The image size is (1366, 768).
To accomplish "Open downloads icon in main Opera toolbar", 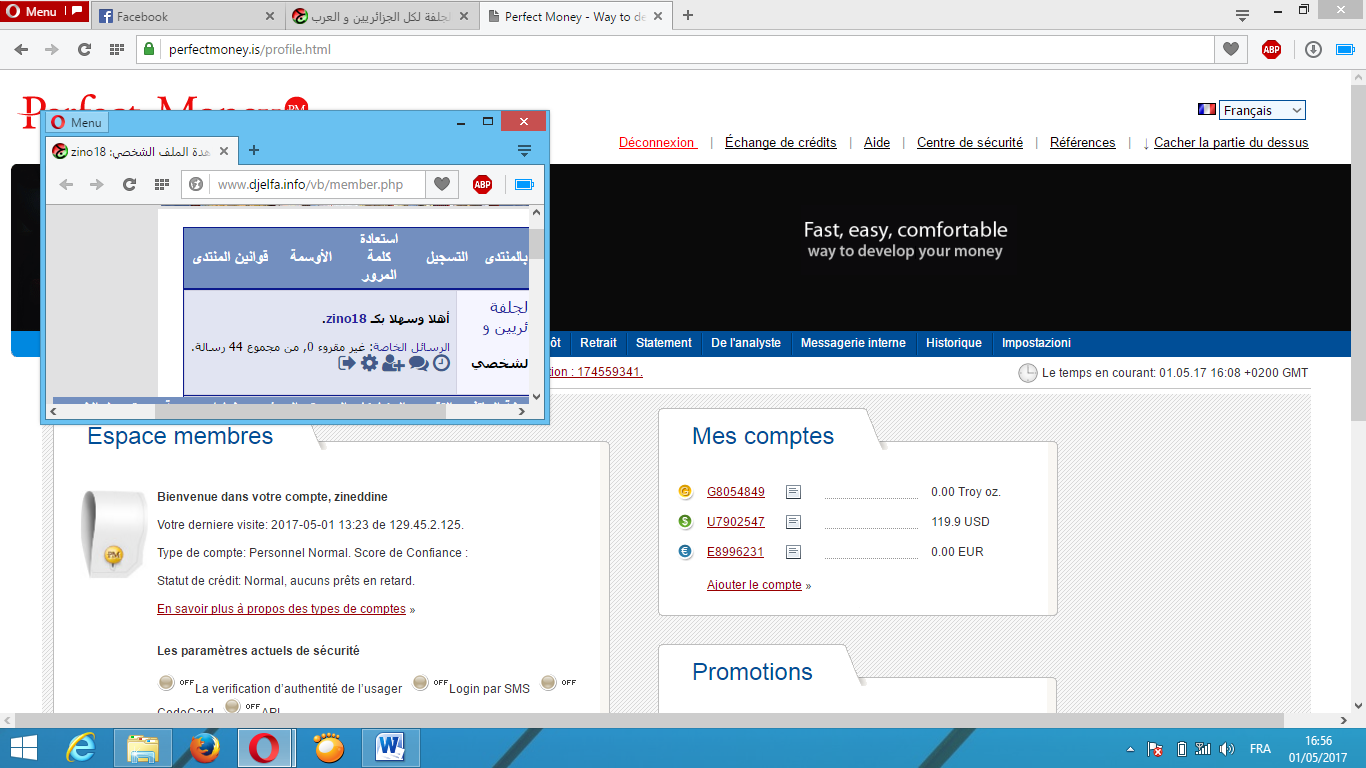I will [x=1314, y=49].
